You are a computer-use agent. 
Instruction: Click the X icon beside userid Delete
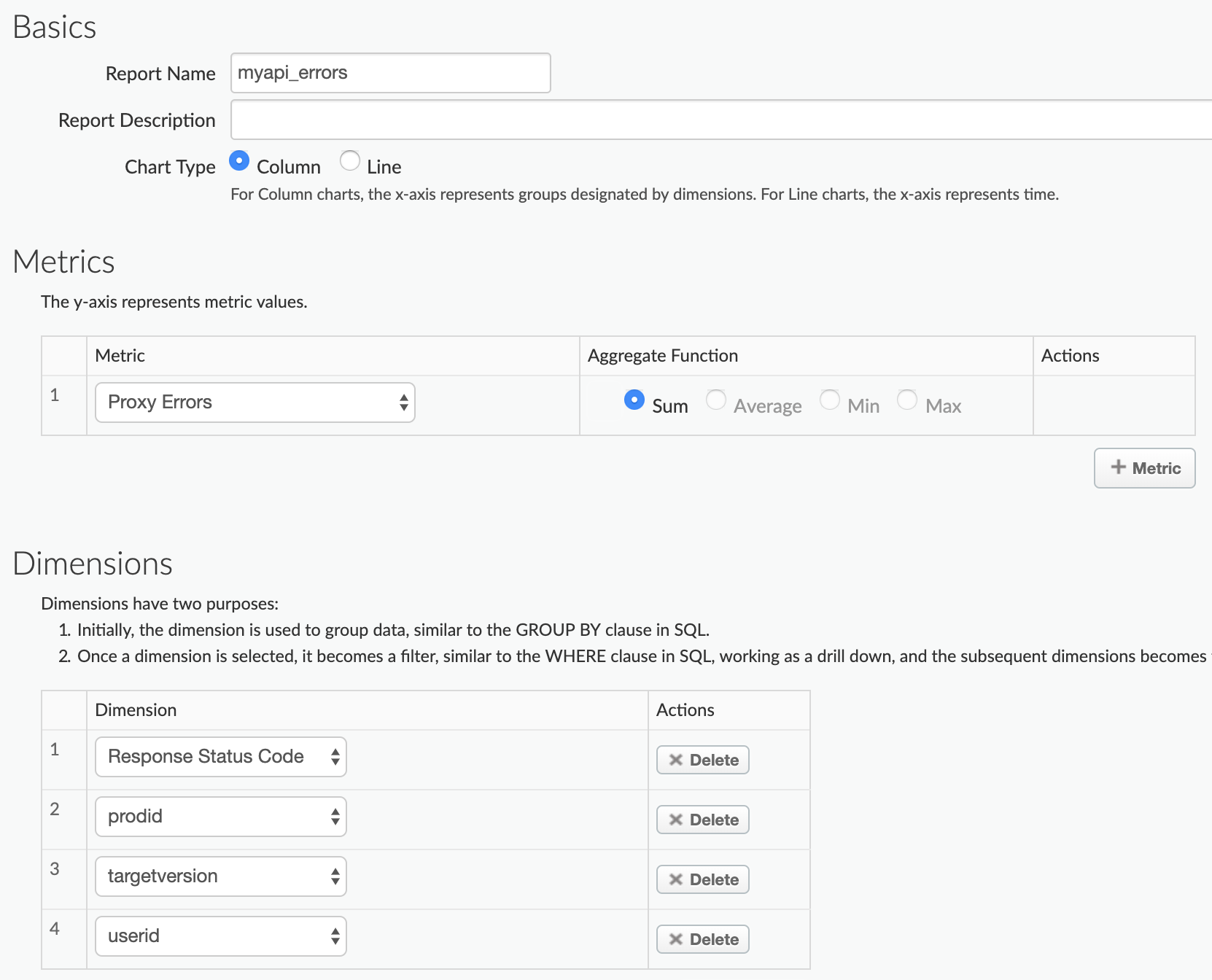[x=676, y=939]
